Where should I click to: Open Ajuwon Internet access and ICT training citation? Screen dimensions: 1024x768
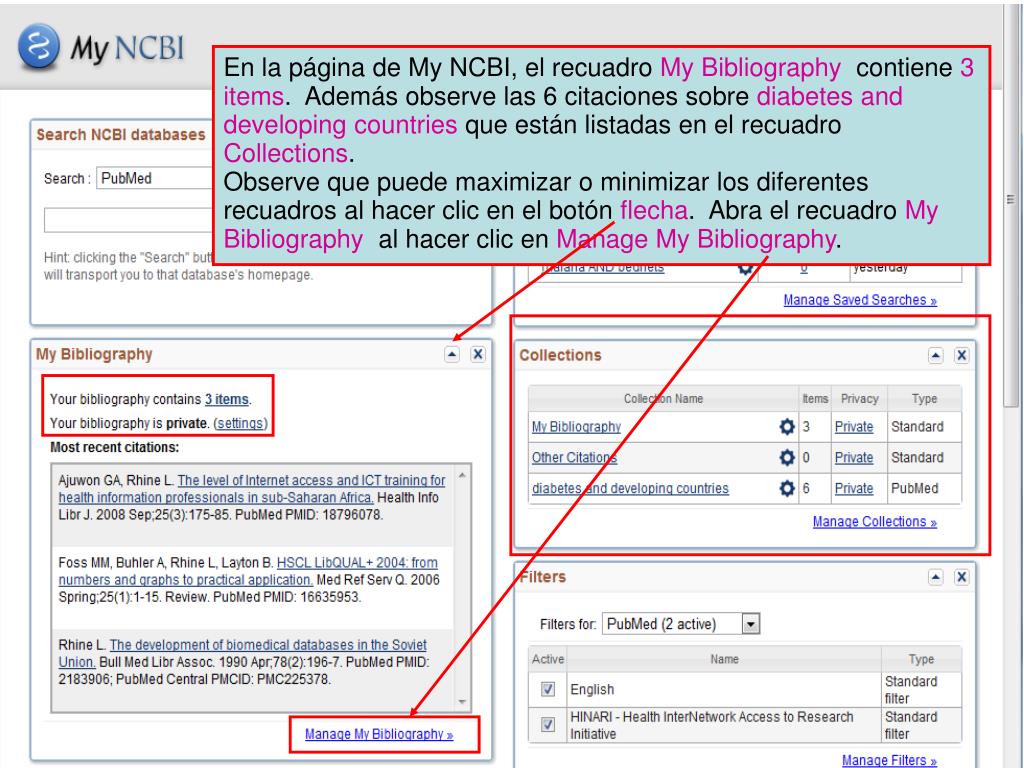[x=252, y=488]
